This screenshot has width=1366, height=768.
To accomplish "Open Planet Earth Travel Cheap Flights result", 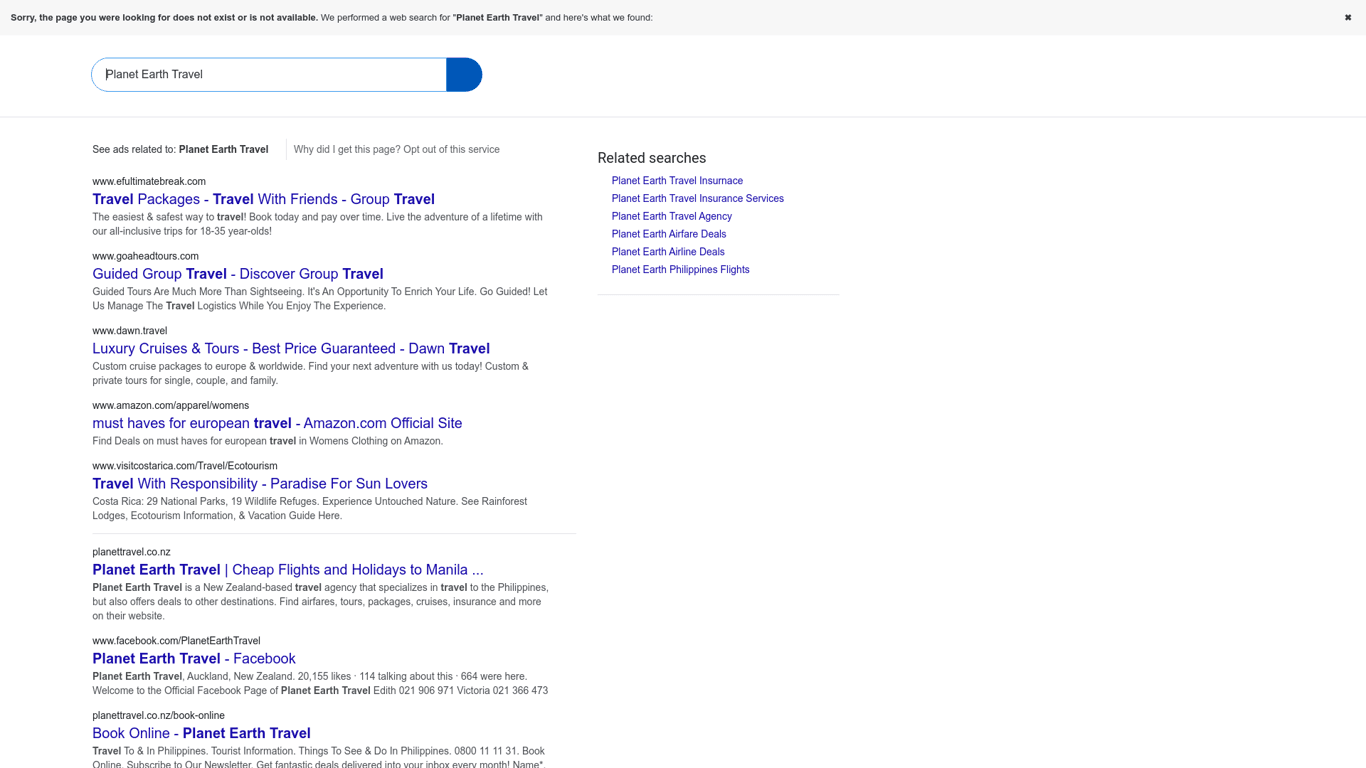I will (x=287, y=570).
